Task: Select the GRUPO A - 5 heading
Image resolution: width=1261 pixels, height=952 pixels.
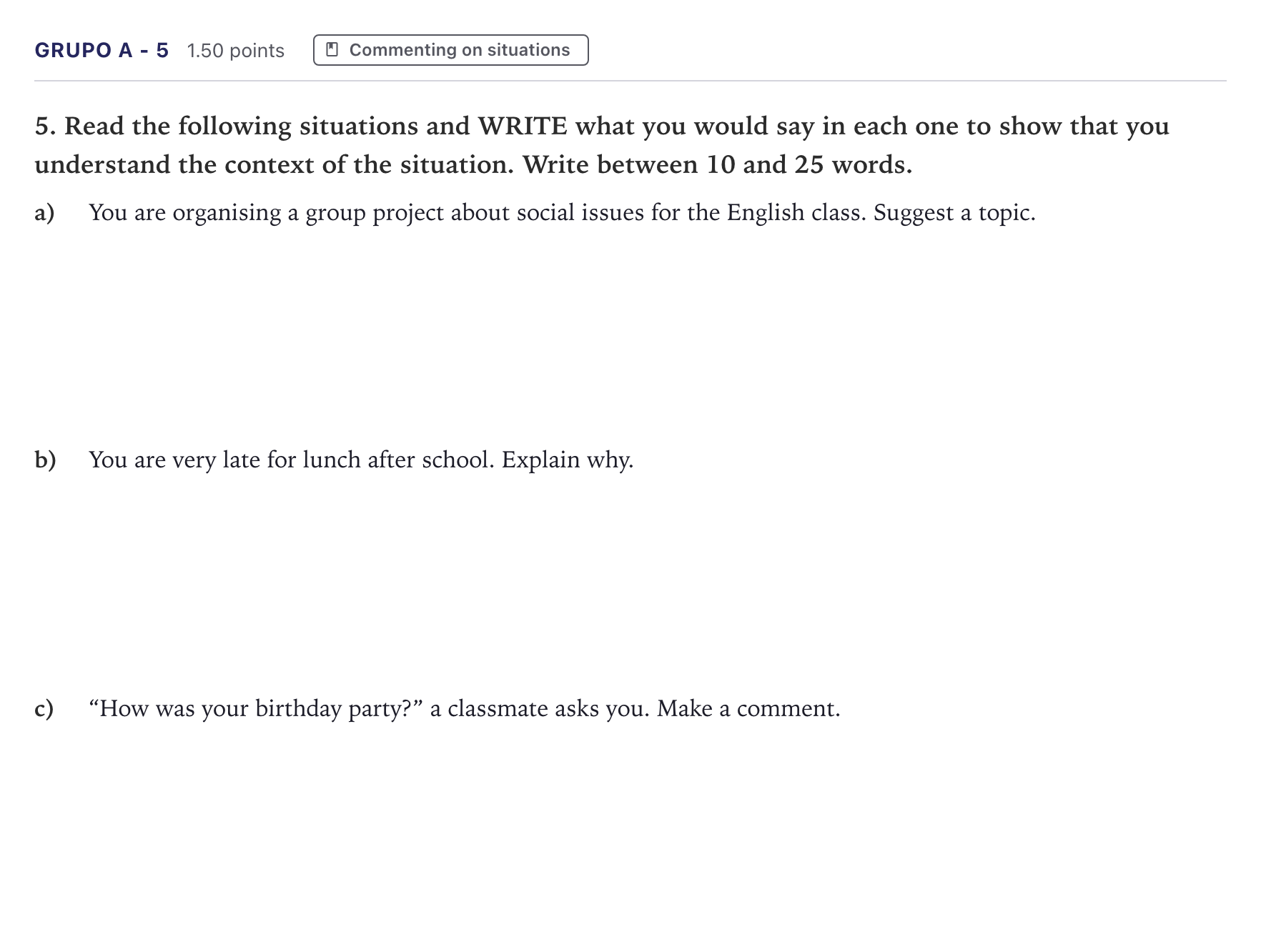Action: tap(102, 50)
